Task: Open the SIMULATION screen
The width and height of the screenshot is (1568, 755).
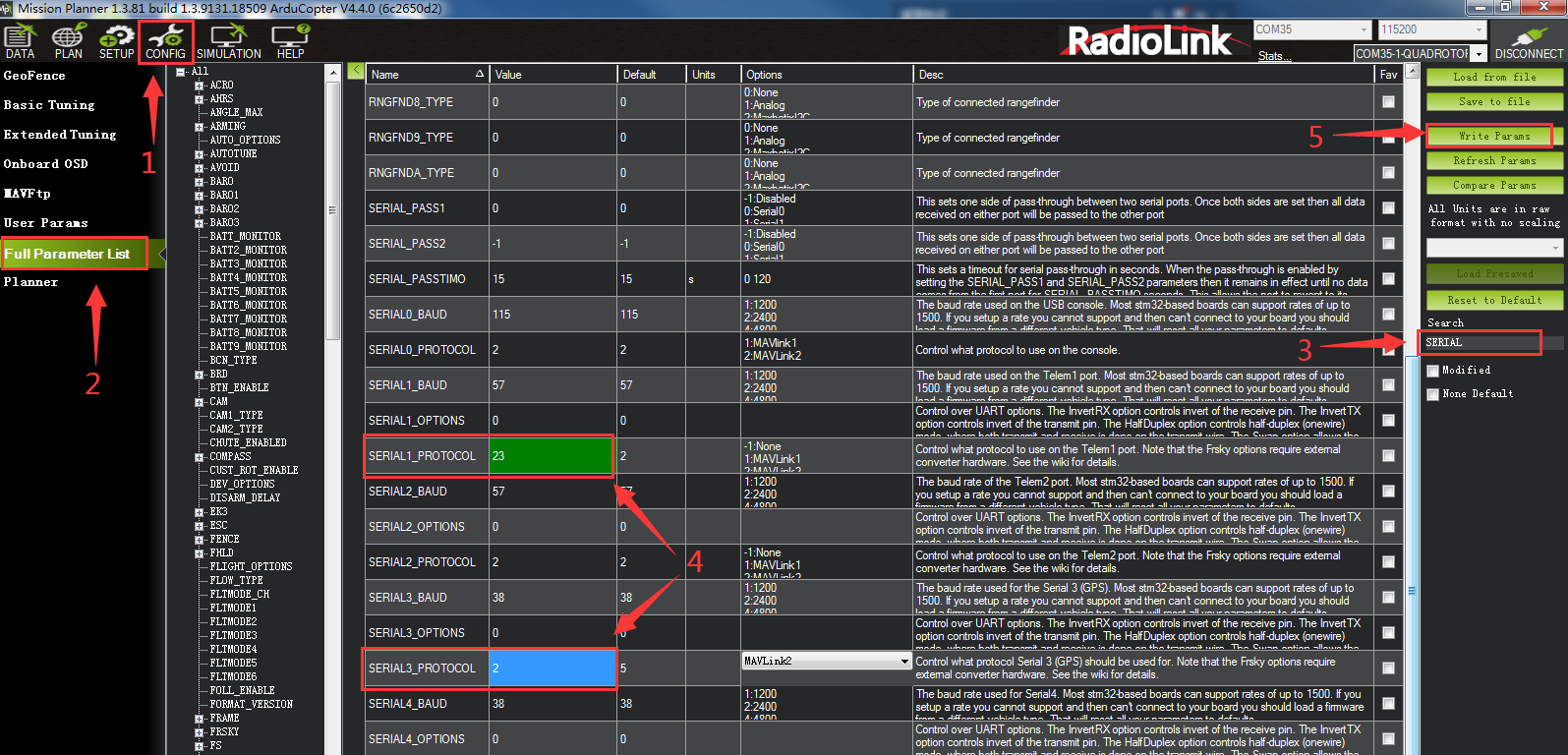Action: [229, 42]
